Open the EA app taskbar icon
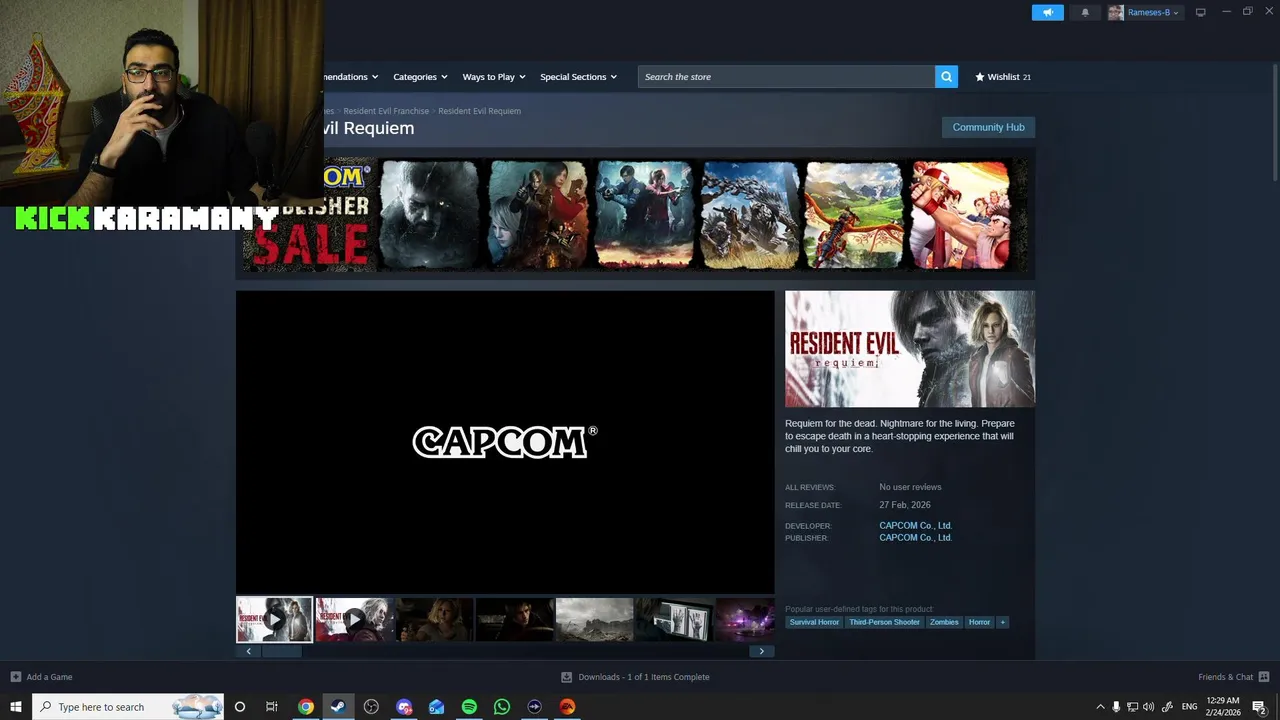 [x=567, y=706]
